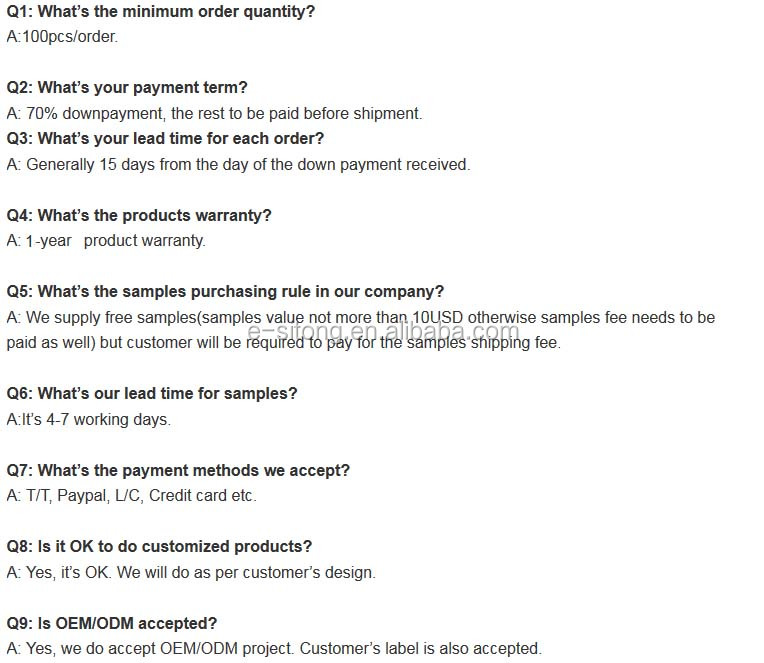Screen dimensions: 764x663
Task: Click the e-sitong.en.alibaba.com watermark
Action: pos(383,332)
